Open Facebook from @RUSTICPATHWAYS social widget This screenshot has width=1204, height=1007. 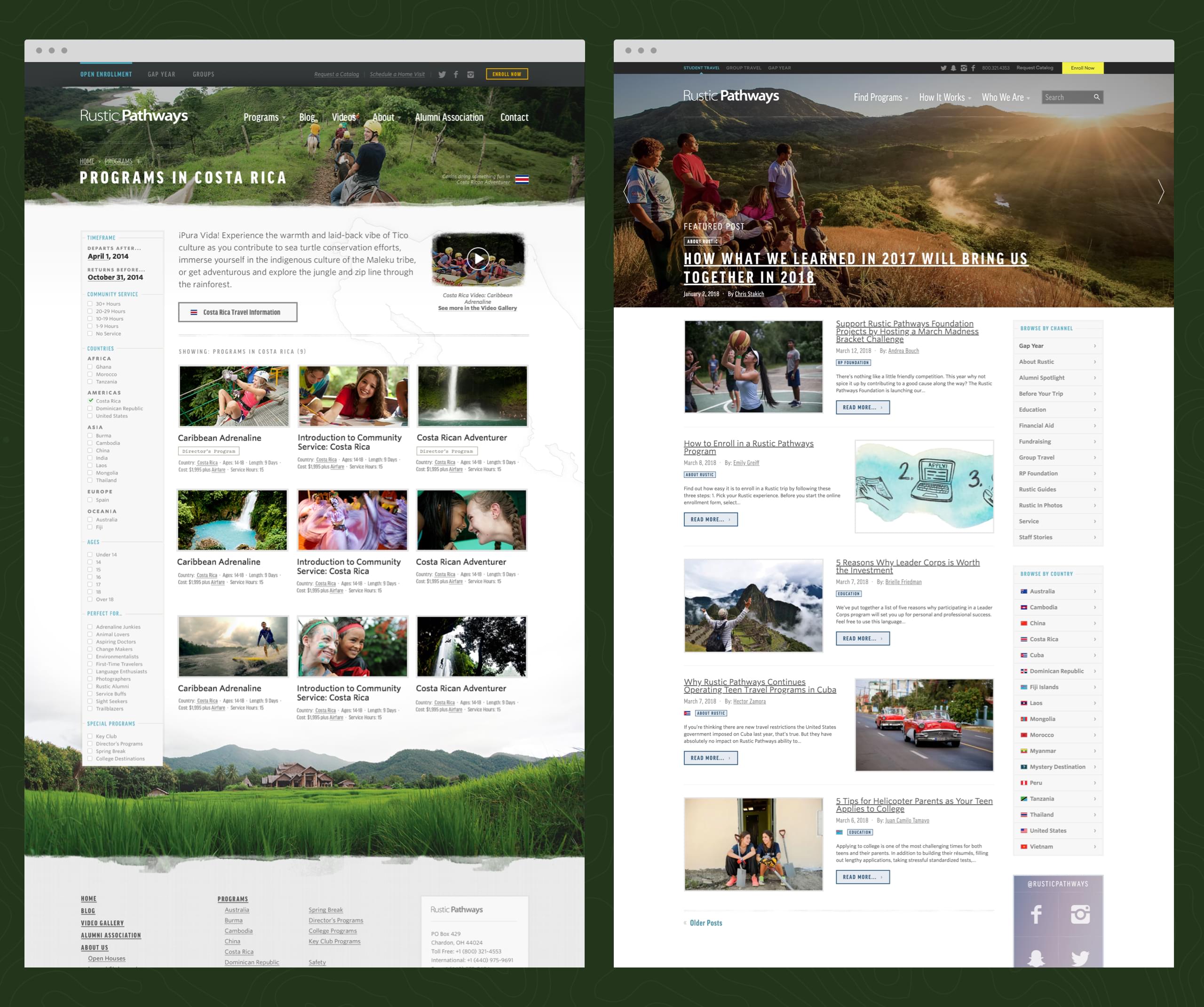[x=1036, y=914]
